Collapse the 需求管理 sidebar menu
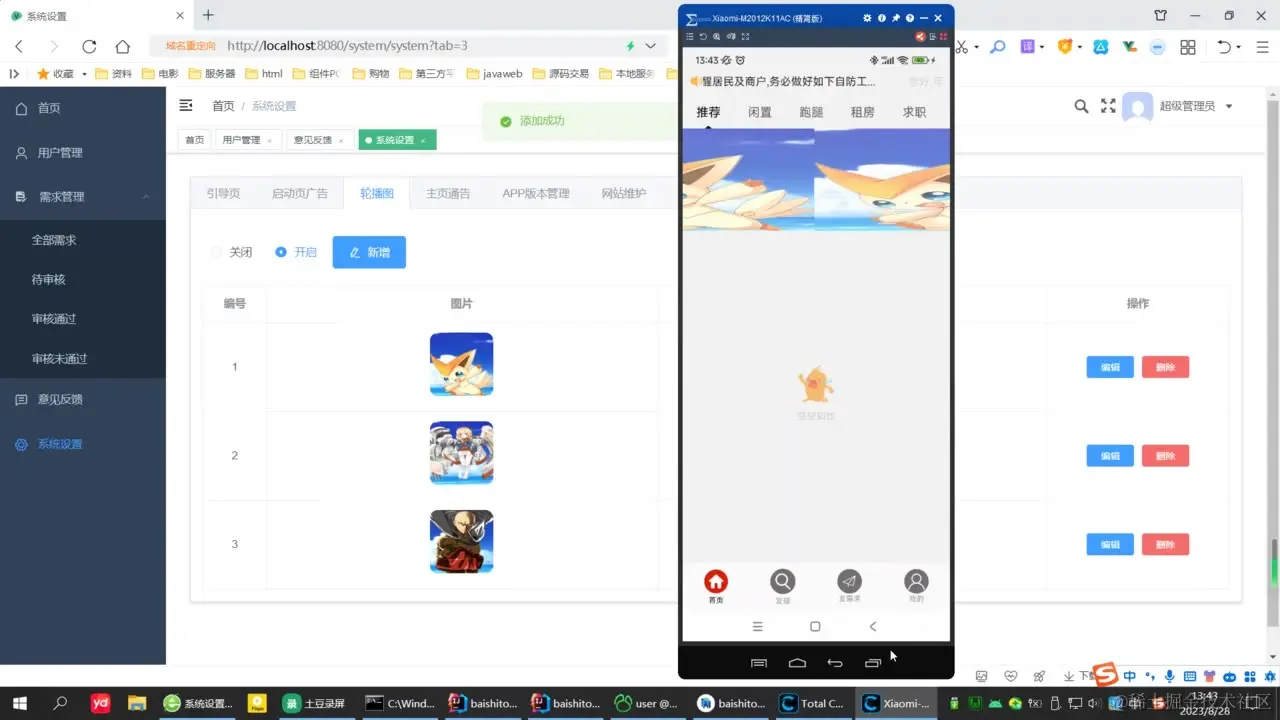1280x720 pixels. 83,197
